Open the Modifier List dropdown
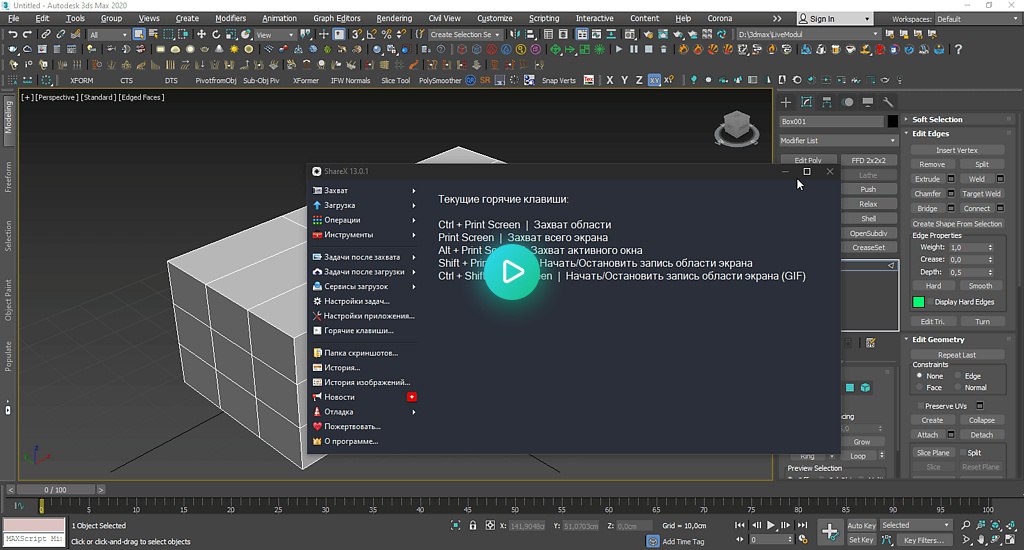 click(x=838, y=140)
